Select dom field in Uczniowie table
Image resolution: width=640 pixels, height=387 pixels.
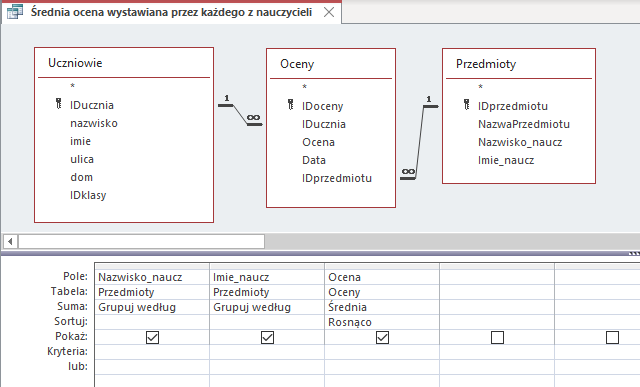pos(82,177)
